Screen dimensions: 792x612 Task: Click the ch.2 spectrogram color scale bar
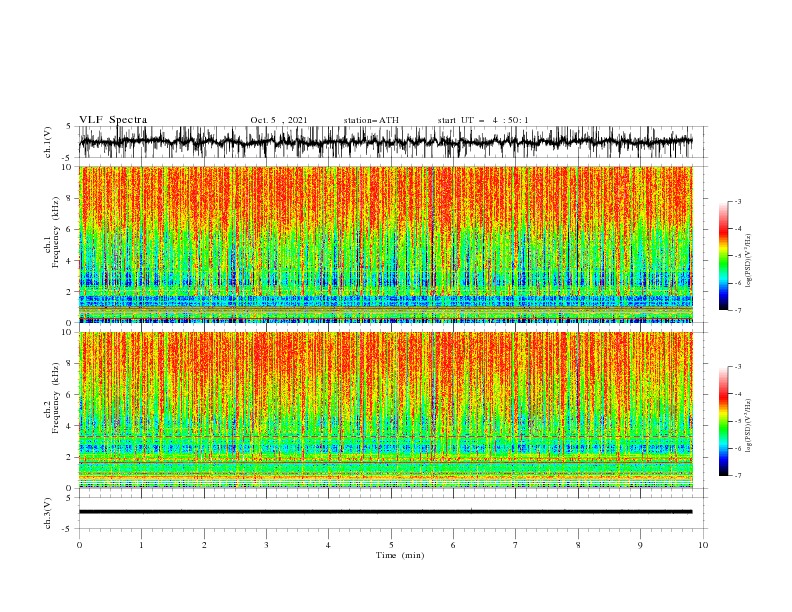723,421
